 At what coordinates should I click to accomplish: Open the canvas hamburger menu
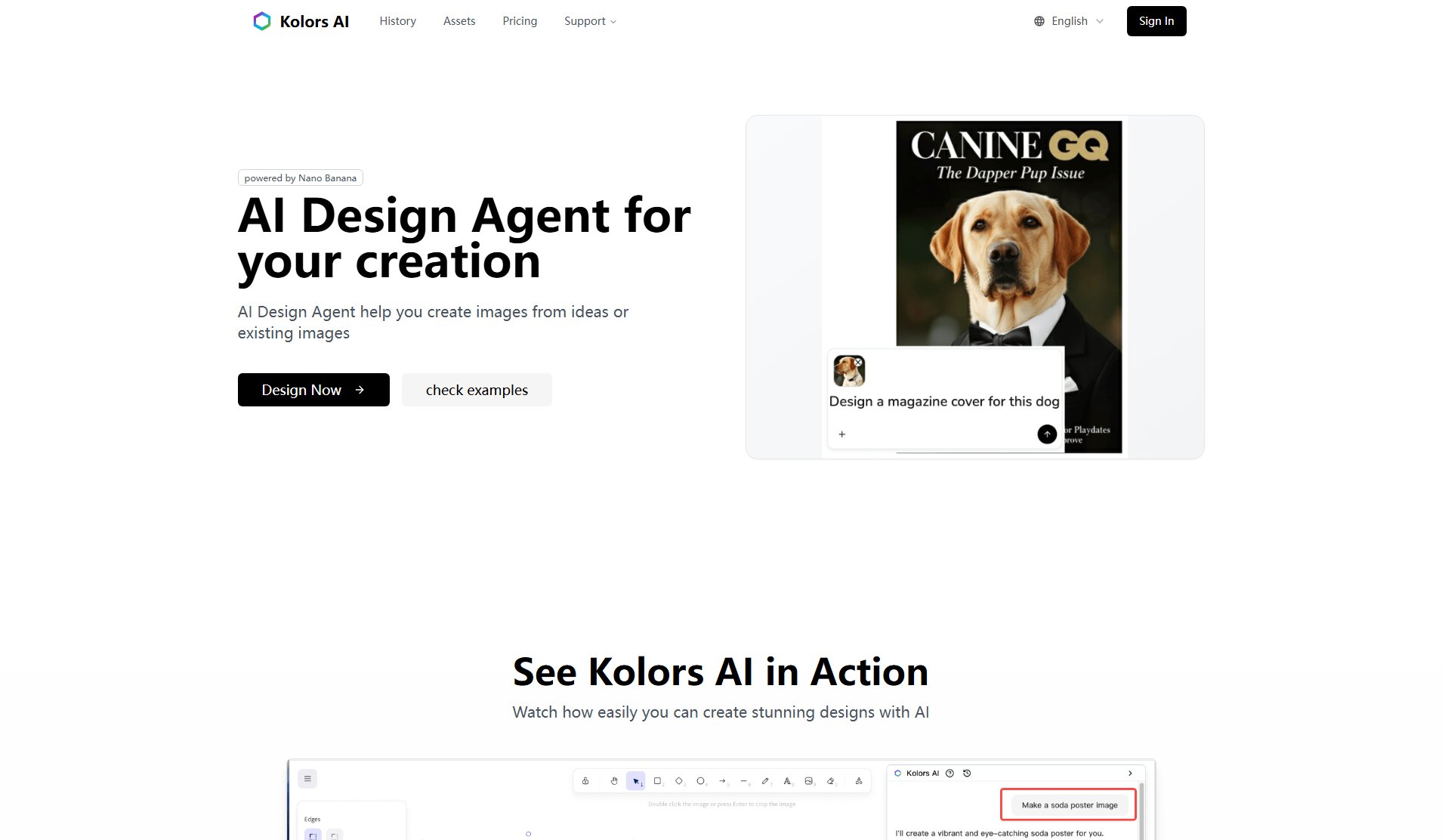click(x=307, y=778)
